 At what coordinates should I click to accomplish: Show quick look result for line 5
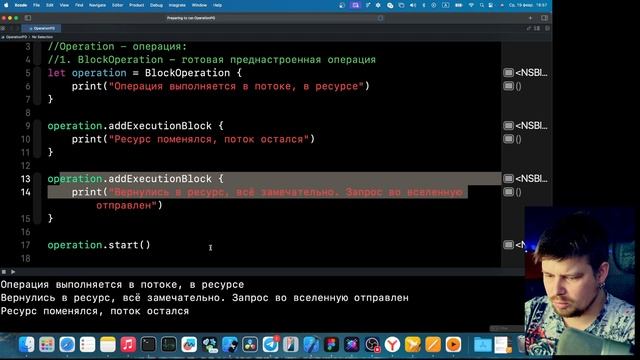click(508, 73)
